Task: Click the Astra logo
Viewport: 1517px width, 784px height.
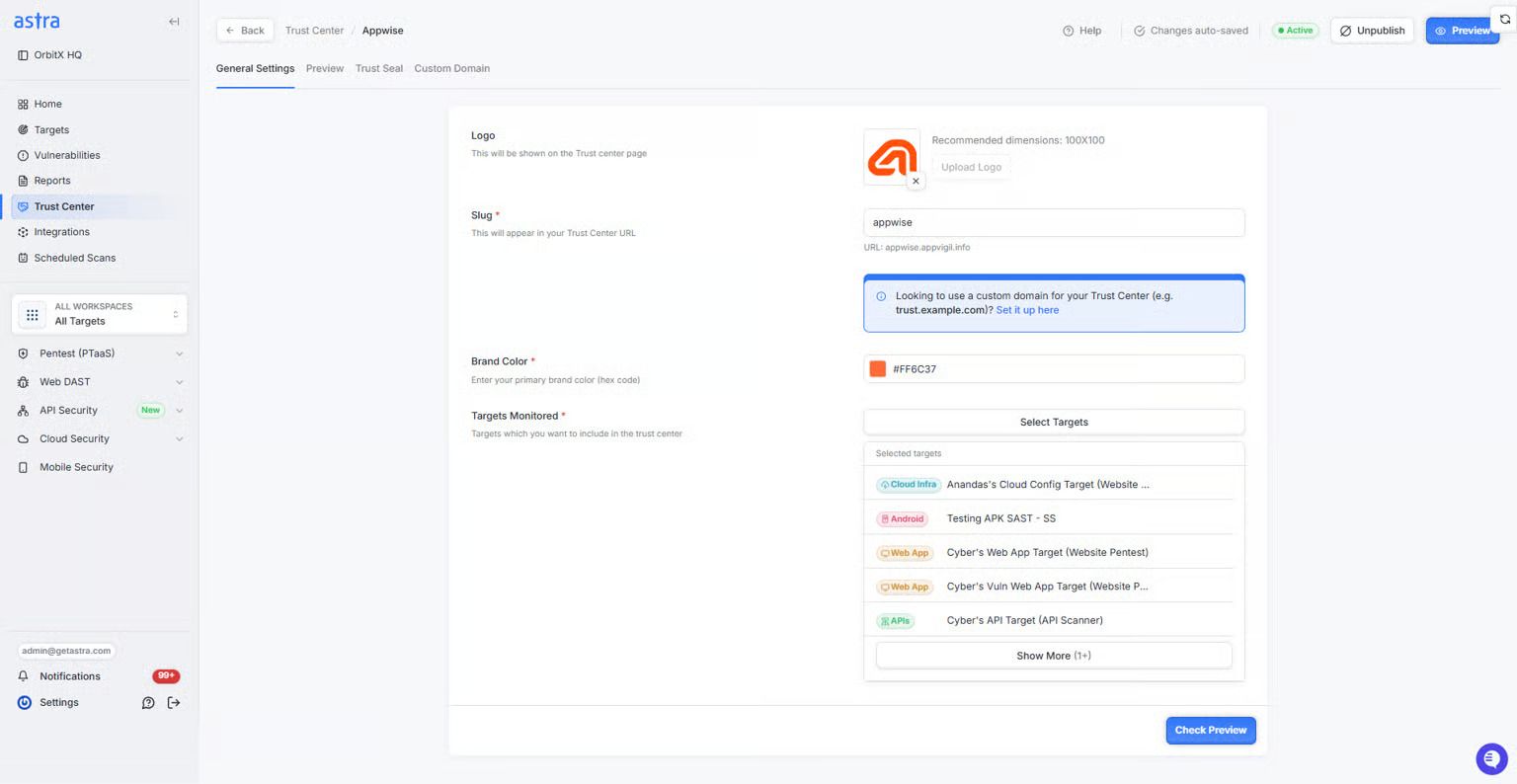Action: (37, 21)
